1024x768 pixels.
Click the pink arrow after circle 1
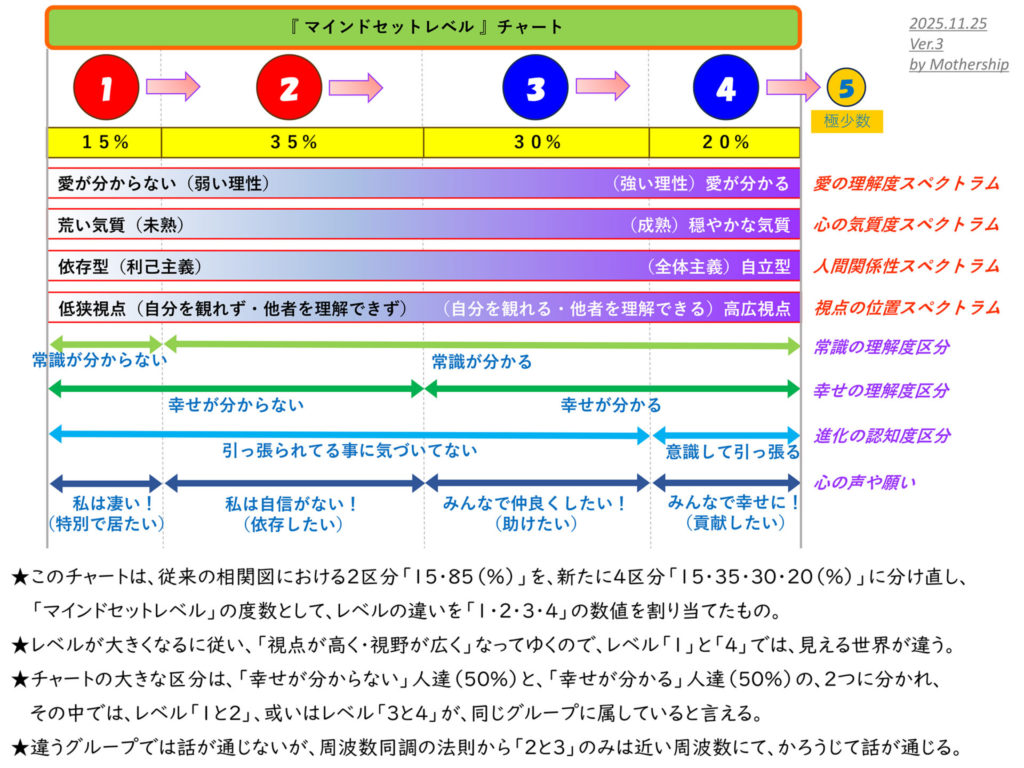pyautogui.click(x=172, y=87)
